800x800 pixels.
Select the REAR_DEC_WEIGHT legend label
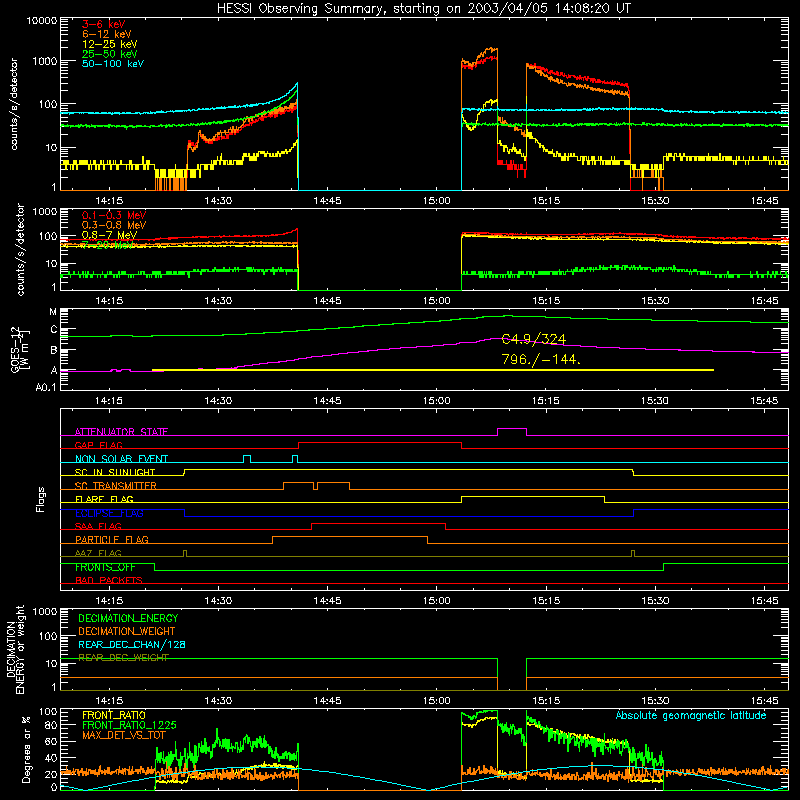click(123, 658)
